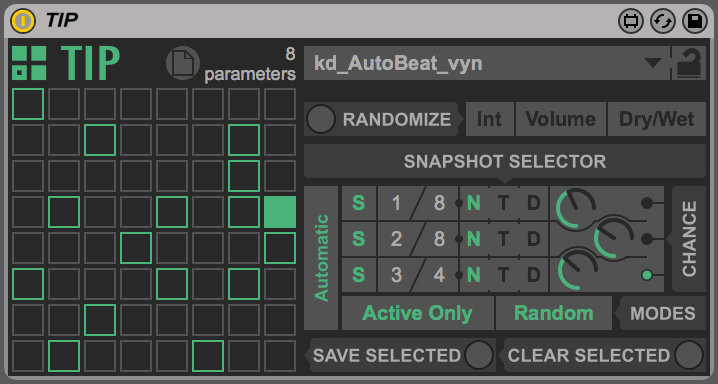This screenshot has width=718, height=384.
Task: Select the Dry/Wet tab
Action: 657,119
